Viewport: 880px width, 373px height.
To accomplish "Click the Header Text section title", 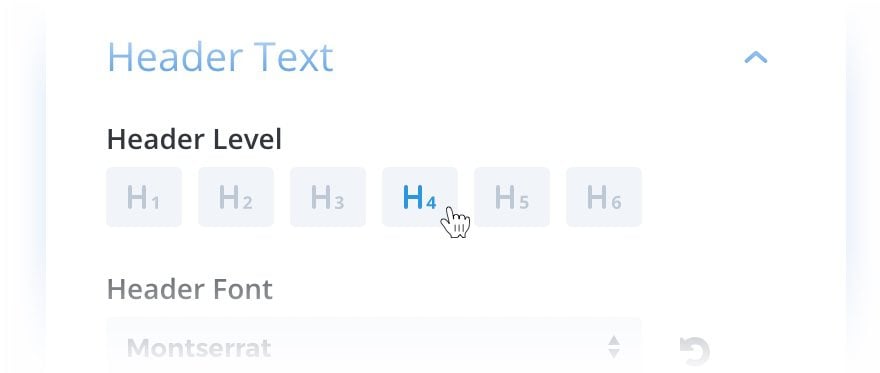I will (220, 57).
